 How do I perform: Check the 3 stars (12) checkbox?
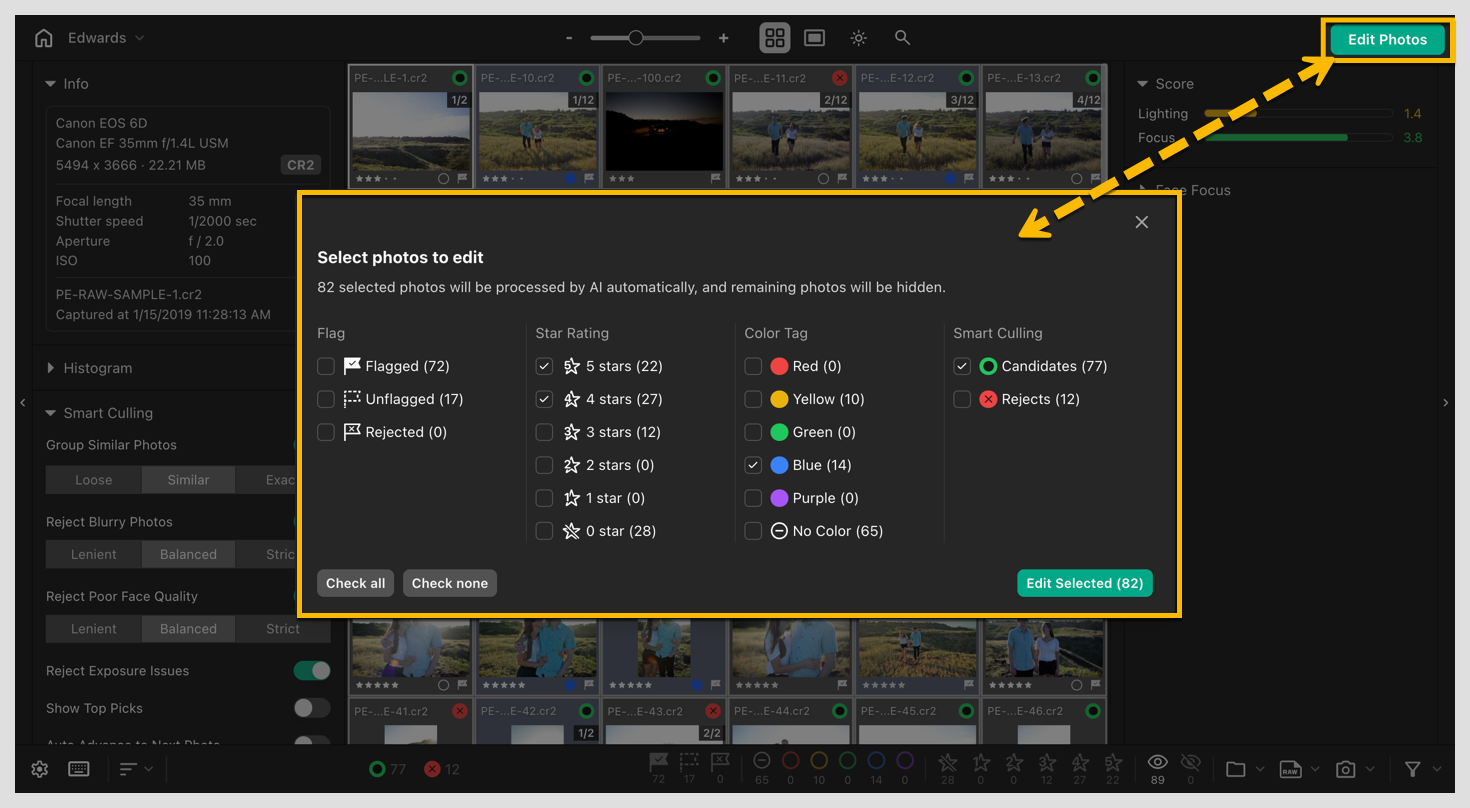click(x=544, y=432)
